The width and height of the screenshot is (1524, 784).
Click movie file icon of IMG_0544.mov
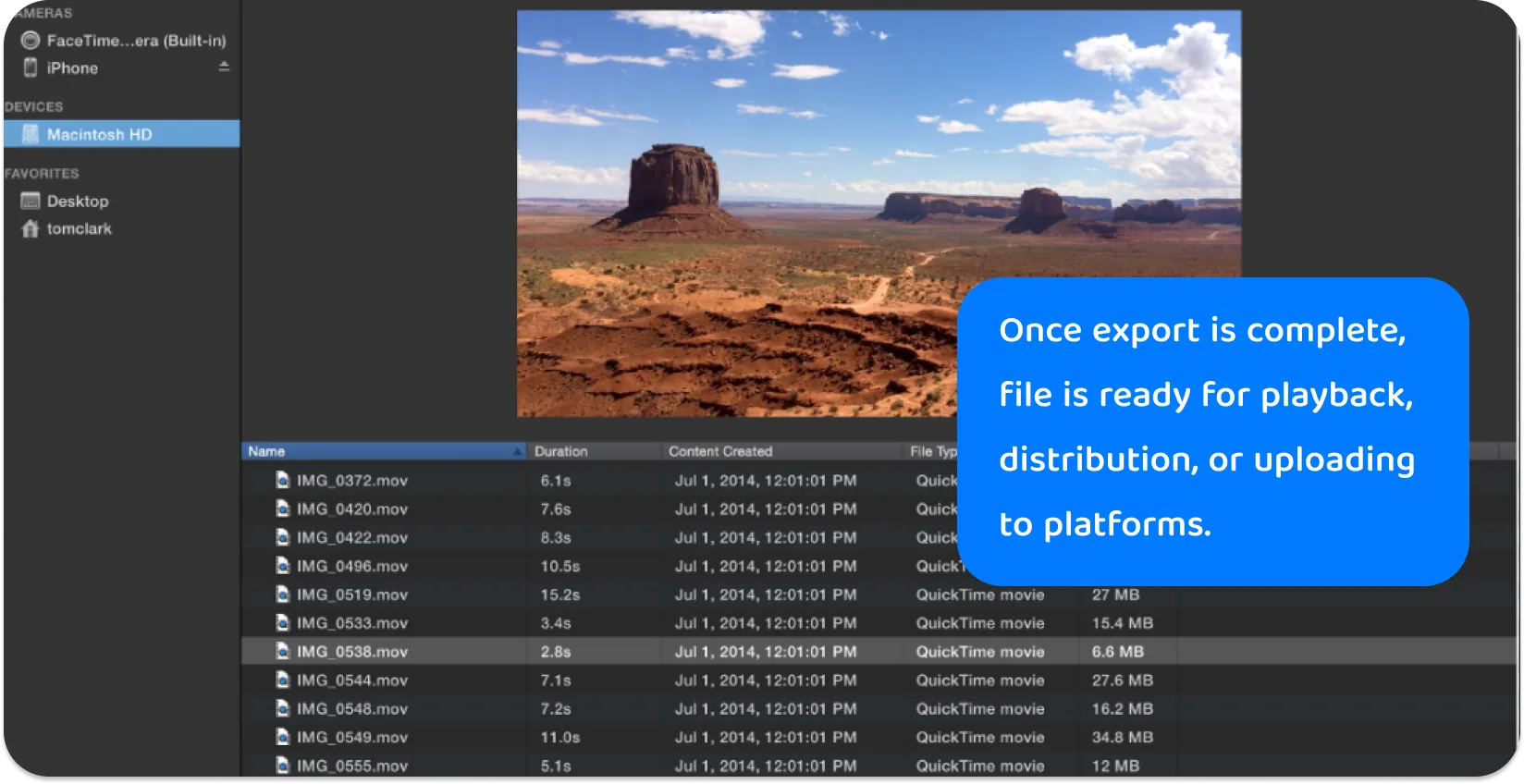[x=283, y=680]
